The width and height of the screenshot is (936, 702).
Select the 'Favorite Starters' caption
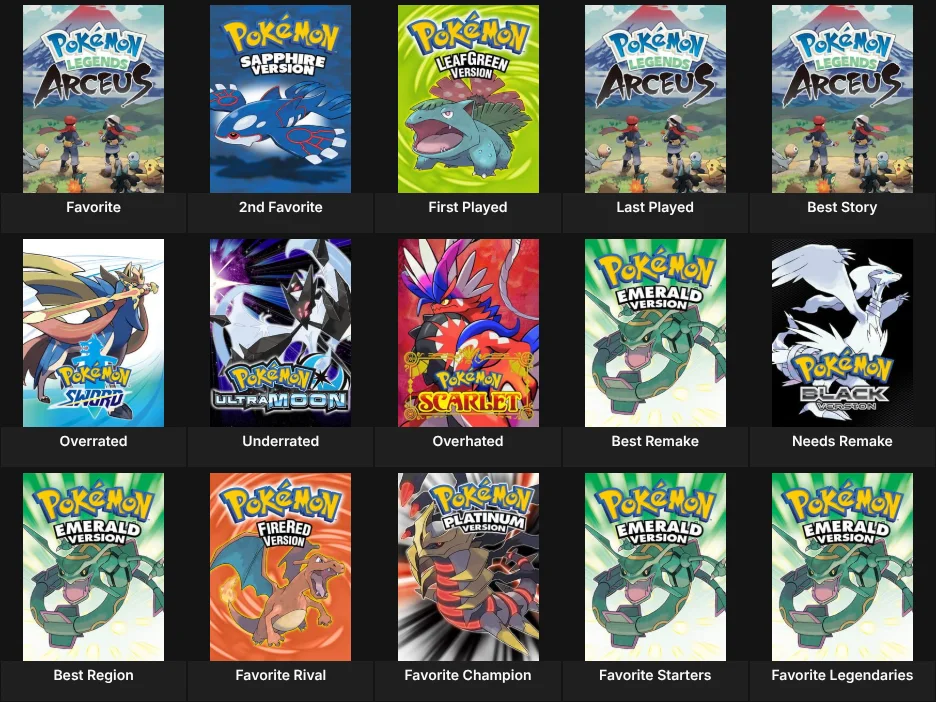(655, 675)
